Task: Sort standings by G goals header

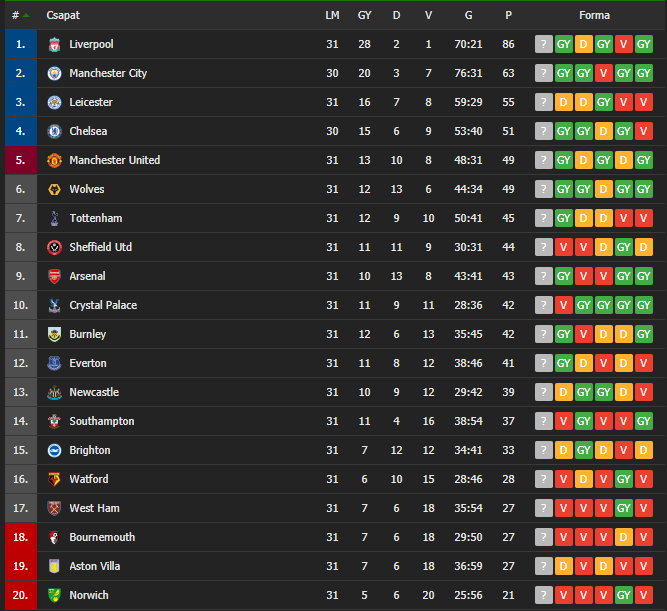Action: 468,15
